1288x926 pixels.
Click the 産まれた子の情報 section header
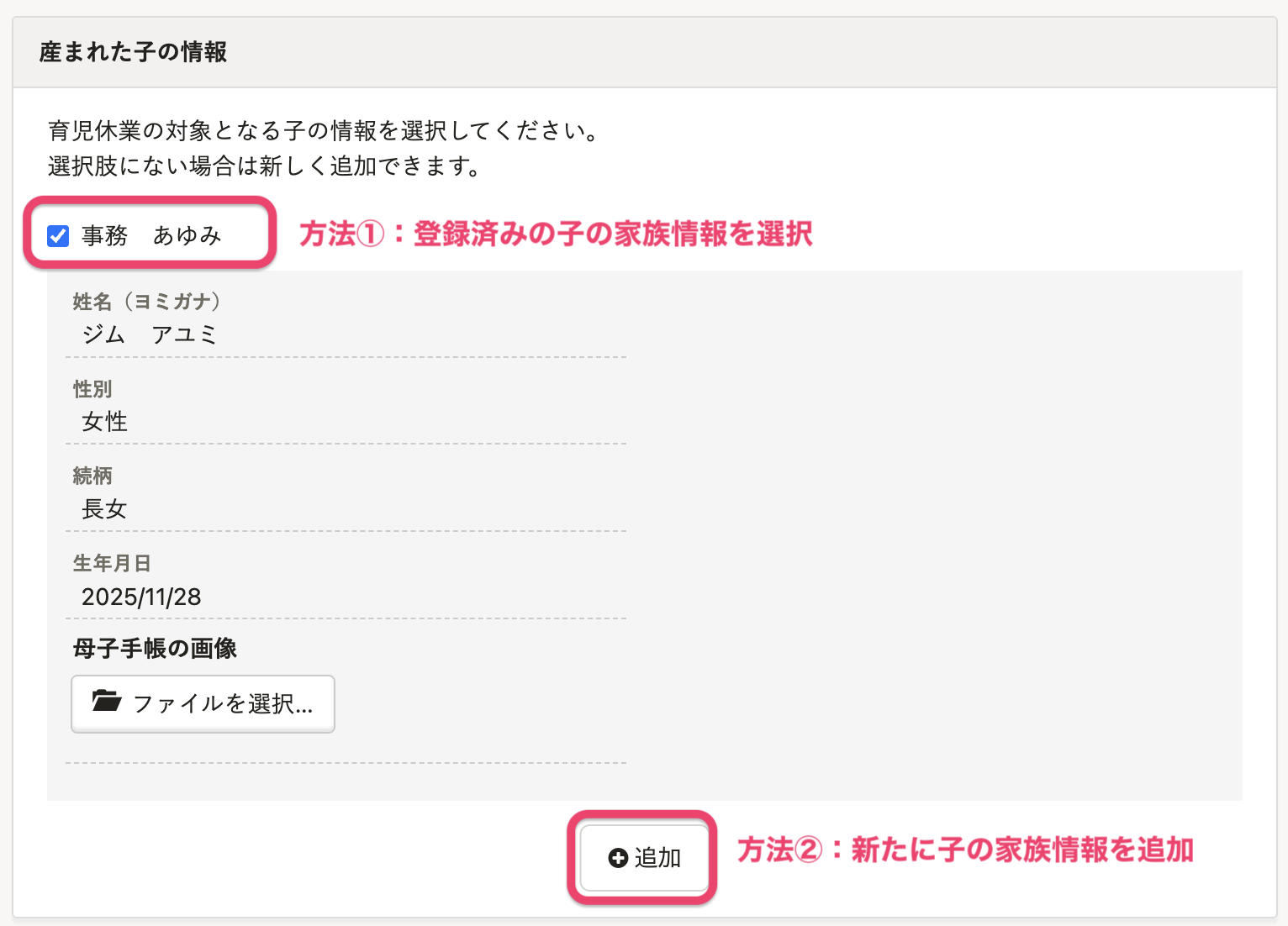[x=134, y=52]
